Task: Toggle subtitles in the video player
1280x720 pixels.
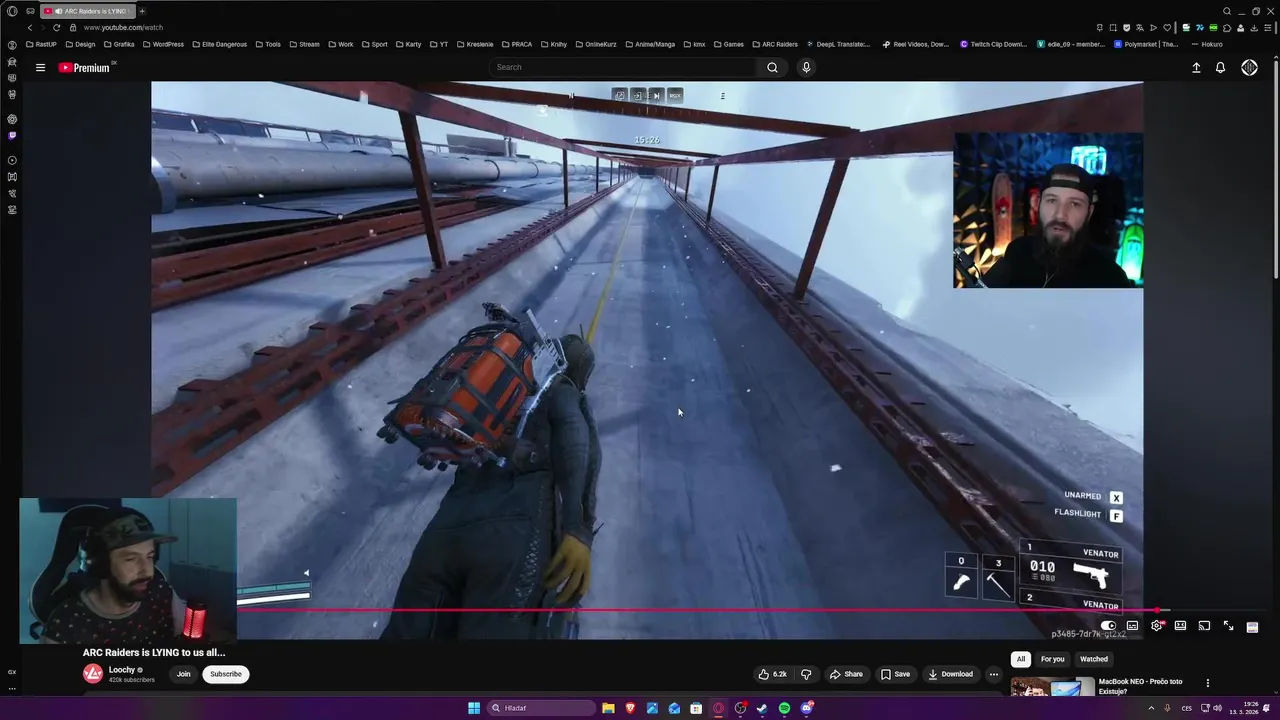Action: tap(1132, 626)
